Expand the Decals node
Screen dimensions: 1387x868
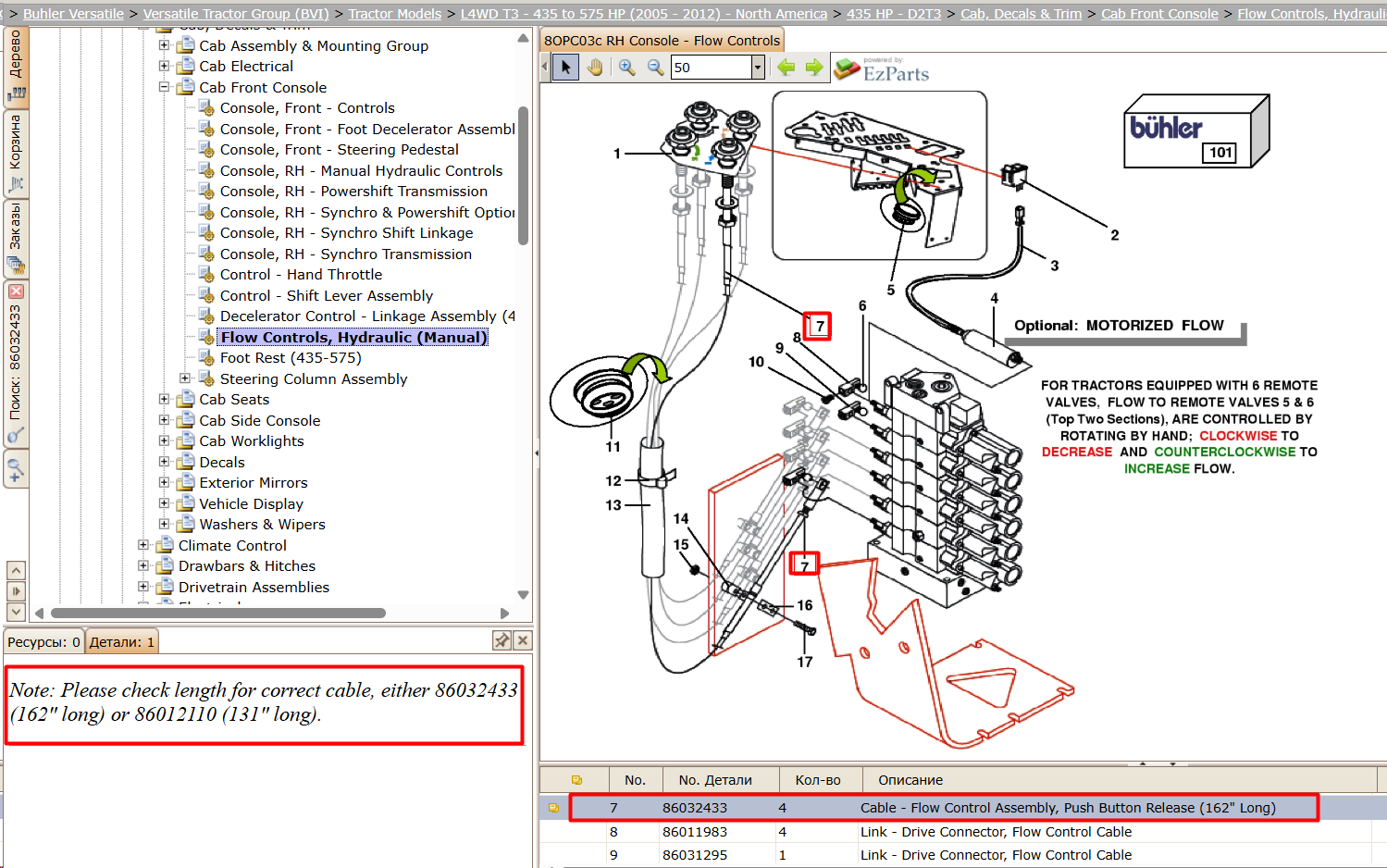tap(165, 462)
